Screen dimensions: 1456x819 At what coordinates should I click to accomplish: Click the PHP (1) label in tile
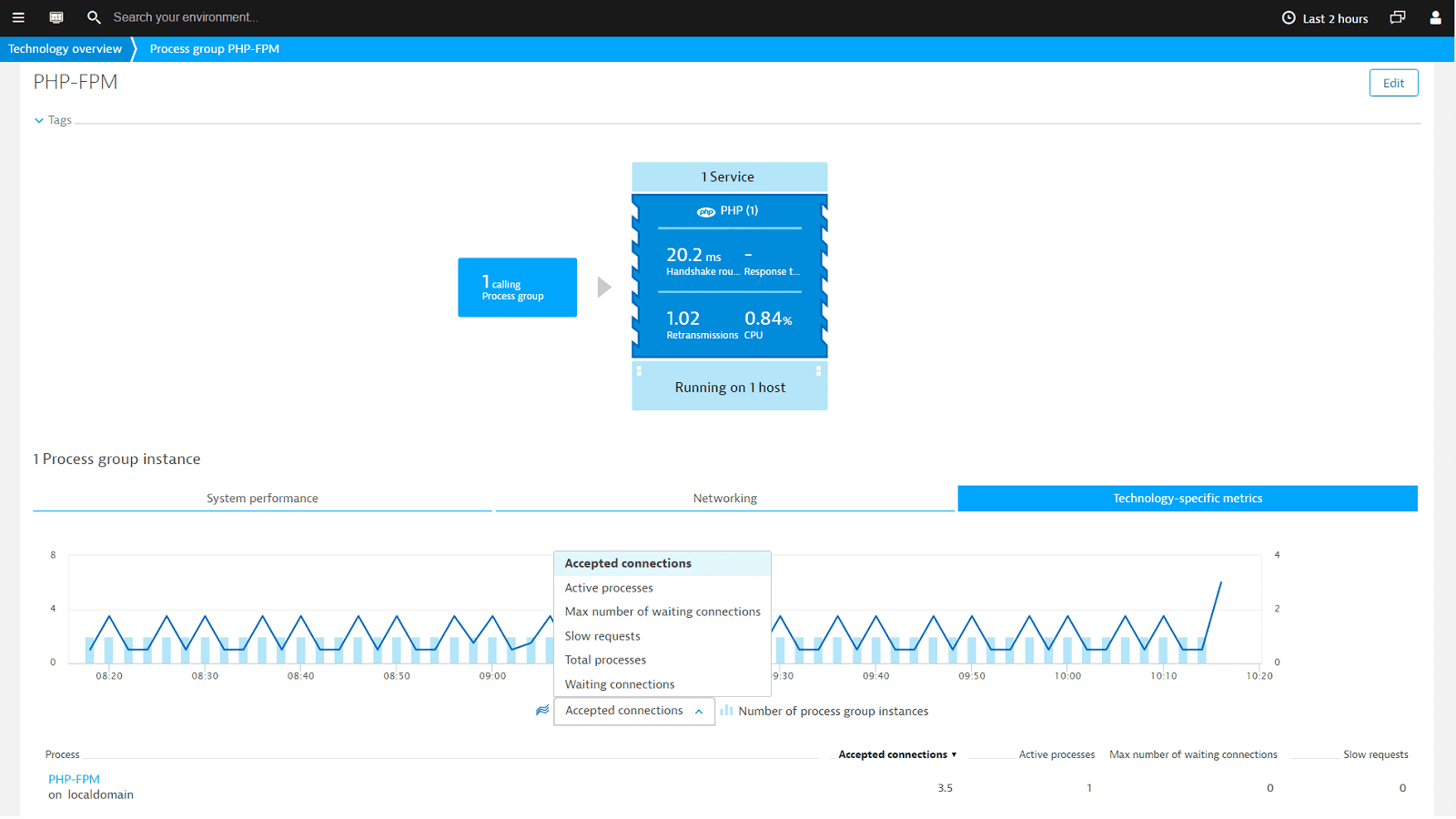tap(739, 210)
